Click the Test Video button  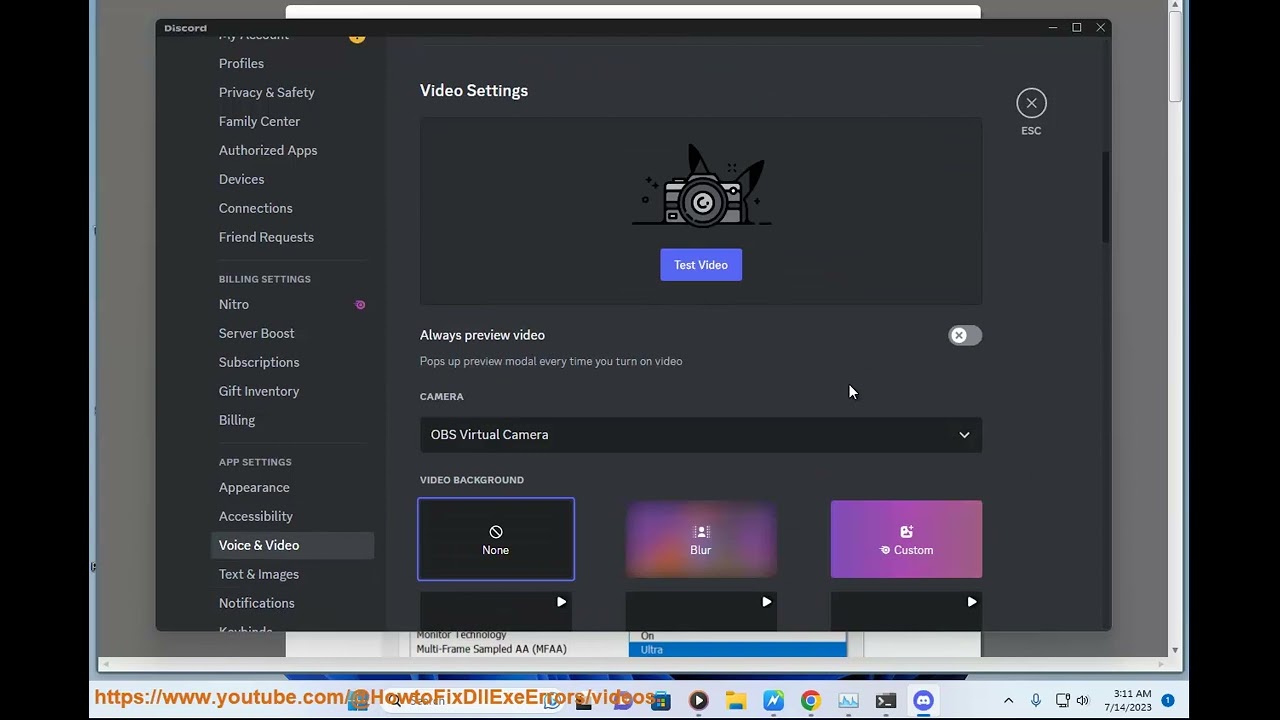click(701, 265)
